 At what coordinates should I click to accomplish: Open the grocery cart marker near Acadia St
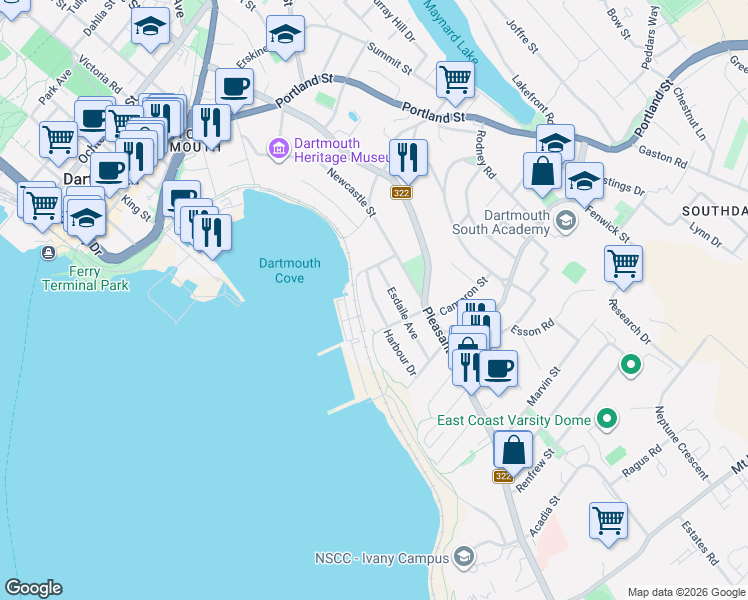tap(608, 523)
